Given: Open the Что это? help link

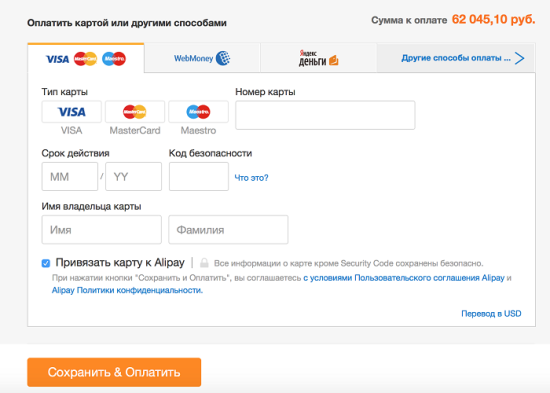Looking at the screenshot, I should (x=251, y=178).
